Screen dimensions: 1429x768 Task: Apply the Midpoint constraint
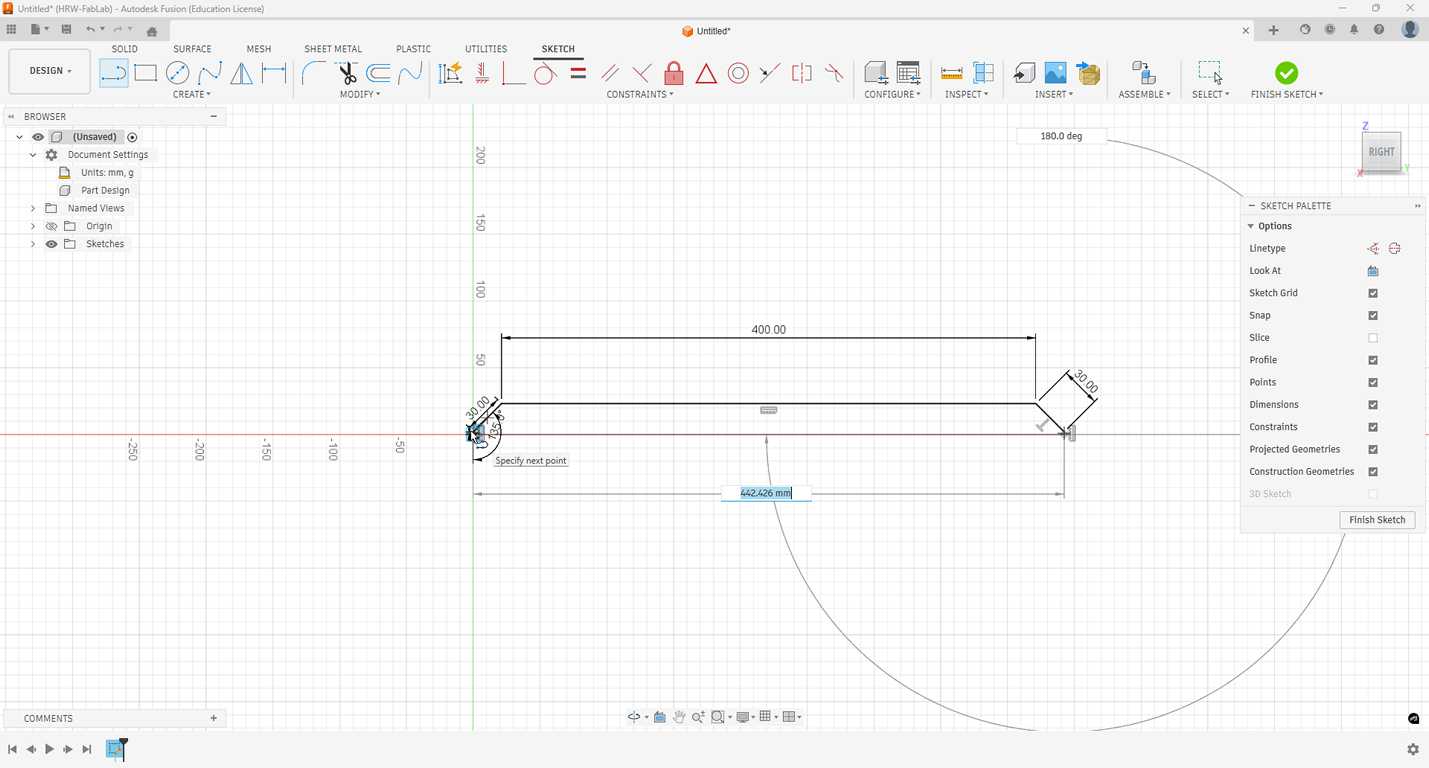706,73
